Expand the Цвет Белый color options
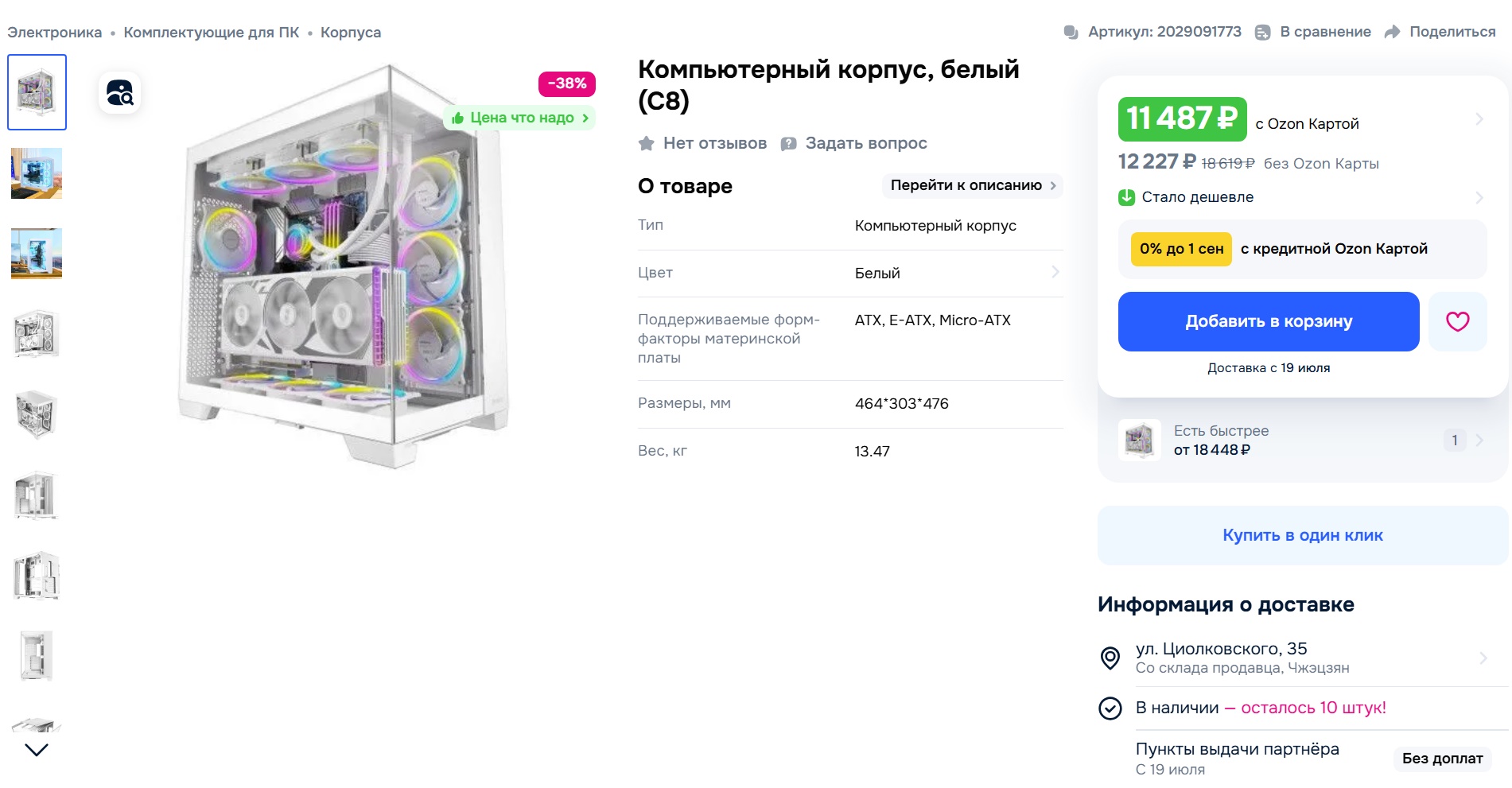1512x788 pixels. pyautogui.click(x=1055, y=273)
